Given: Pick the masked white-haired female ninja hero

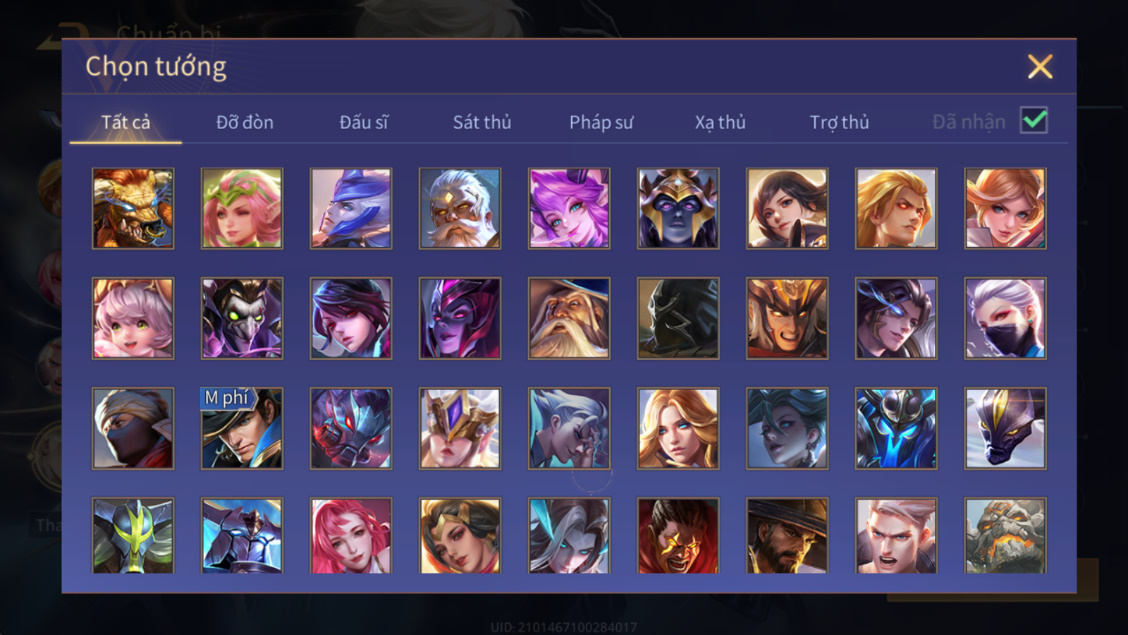Looking at the screenshot, I should coord(1005,319).
